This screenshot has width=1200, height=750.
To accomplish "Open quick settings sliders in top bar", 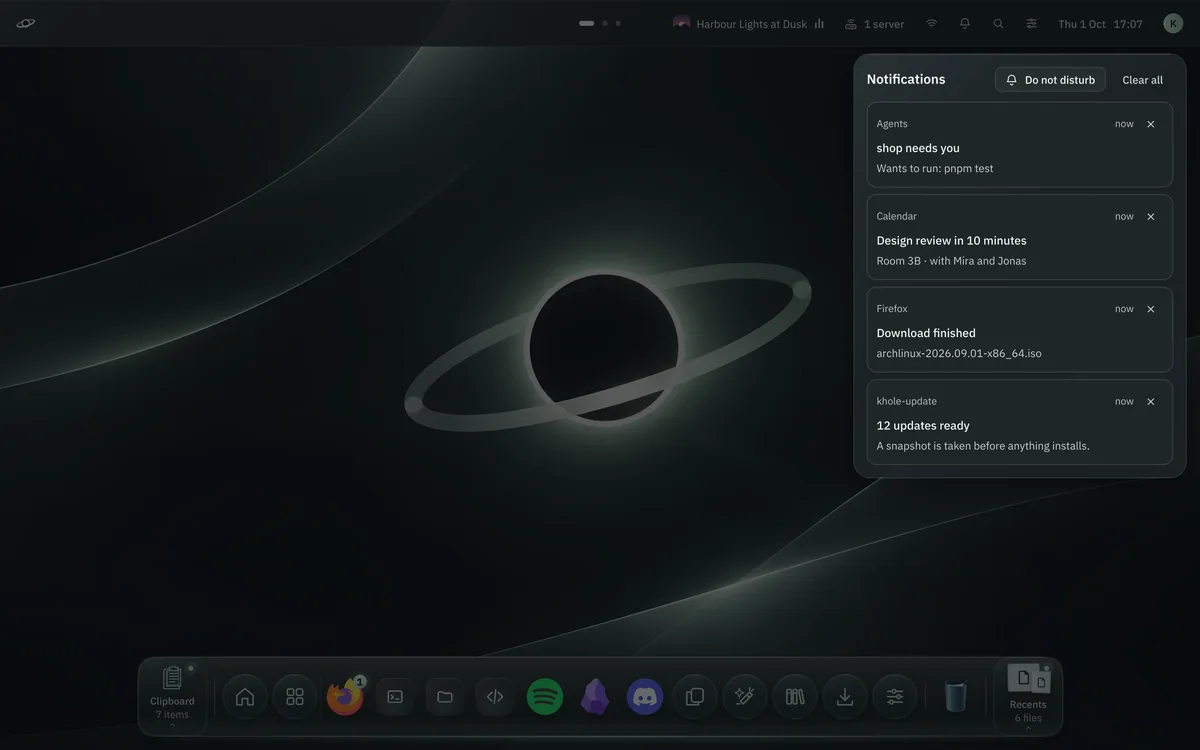I will pos(1031,24).
